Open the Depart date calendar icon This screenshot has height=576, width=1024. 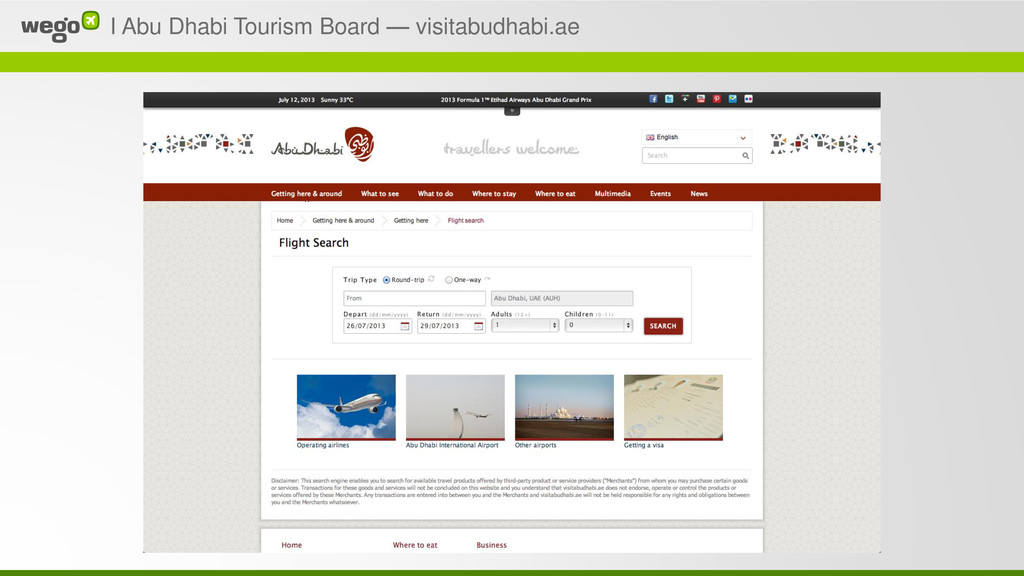point(405,326)
